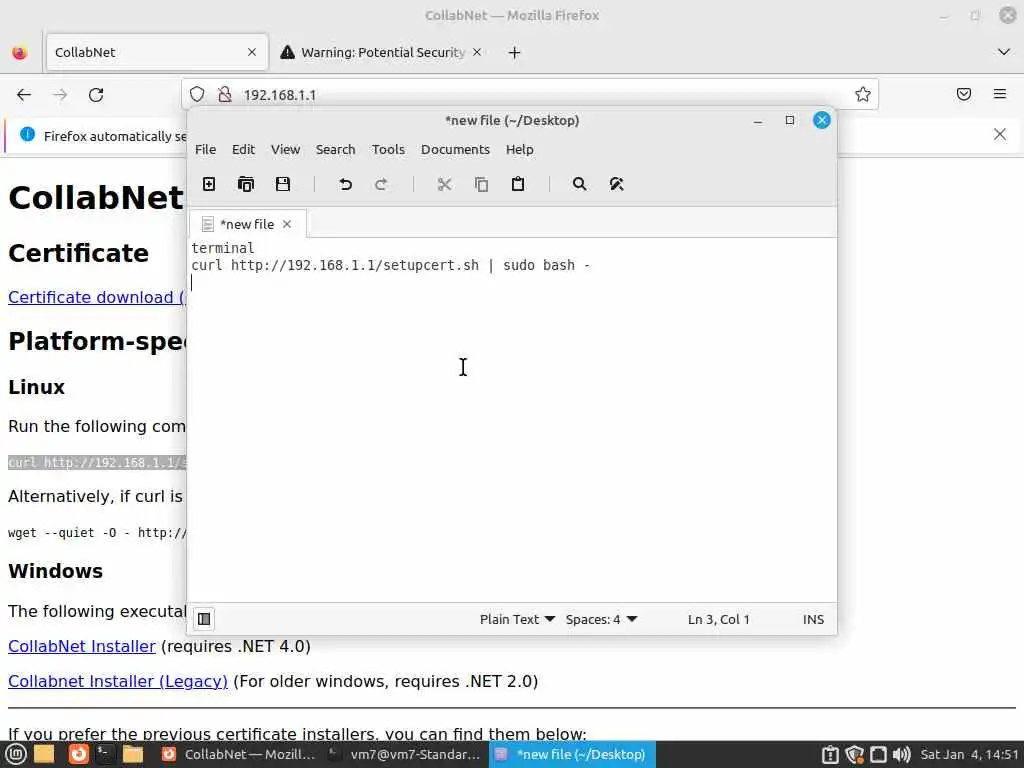The height and width of the screenshot is (768, 1024).
Task: Open Firefox hamburger application menu
Action: [x=1000, y=95]
